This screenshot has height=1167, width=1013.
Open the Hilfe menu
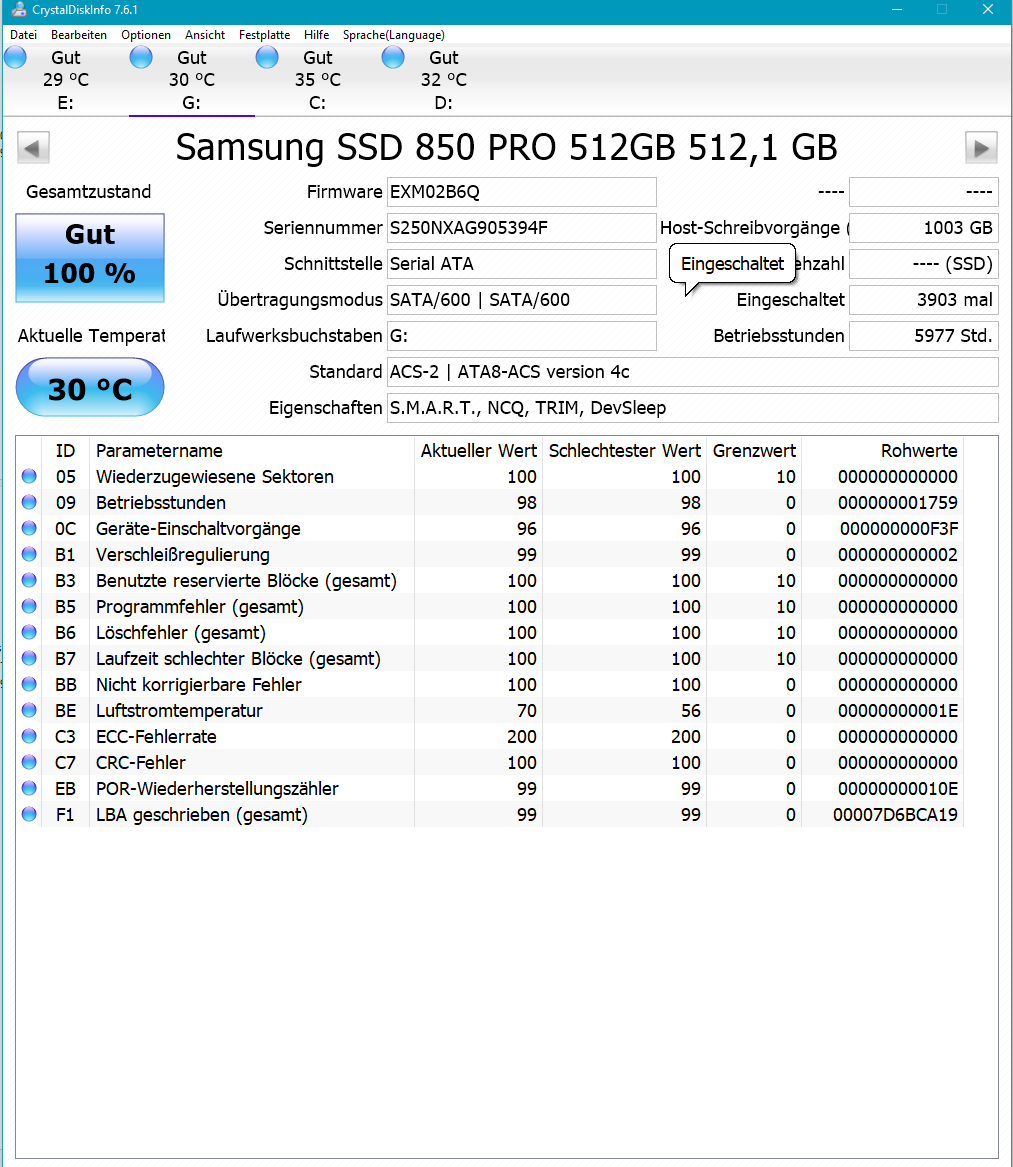[x=316, y=35]
